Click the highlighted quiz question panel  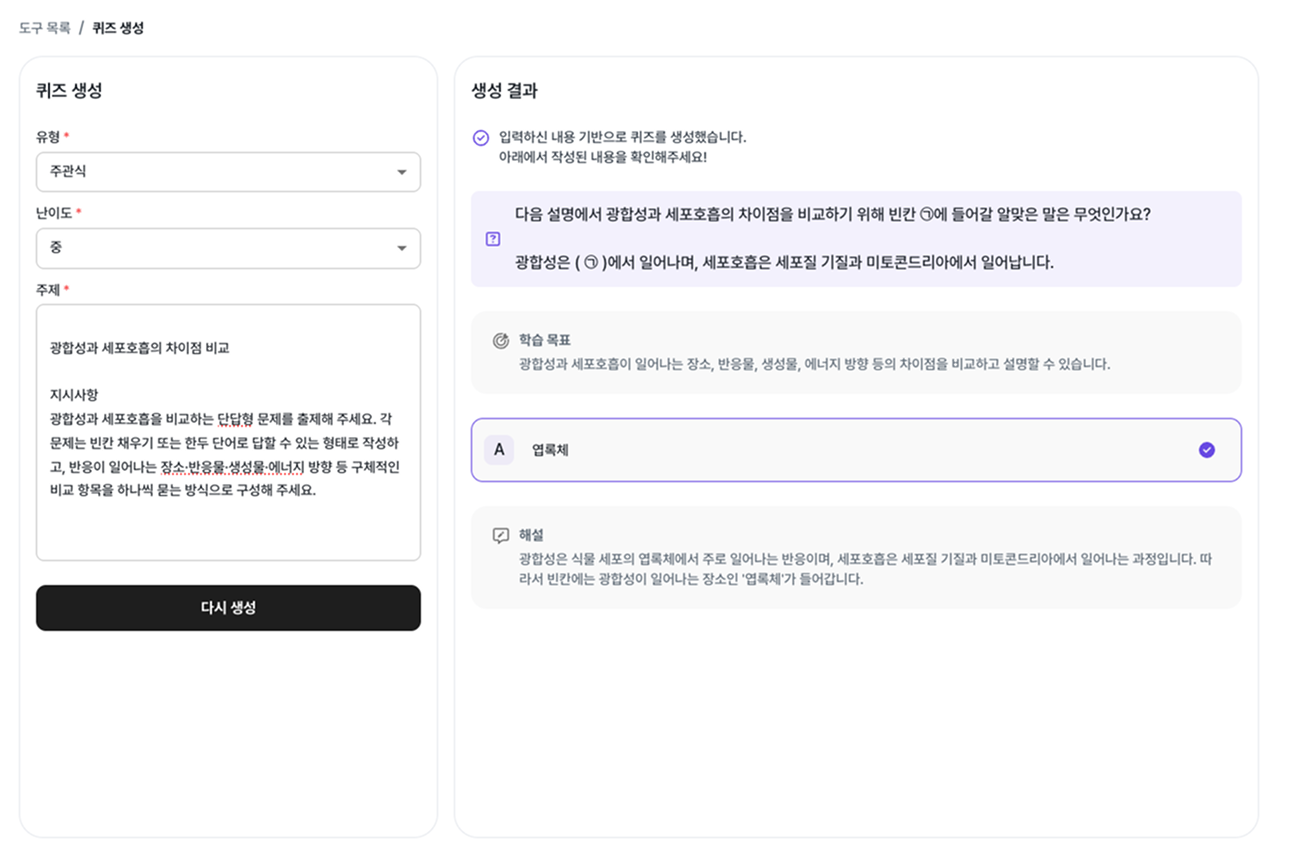click(858, 238)
